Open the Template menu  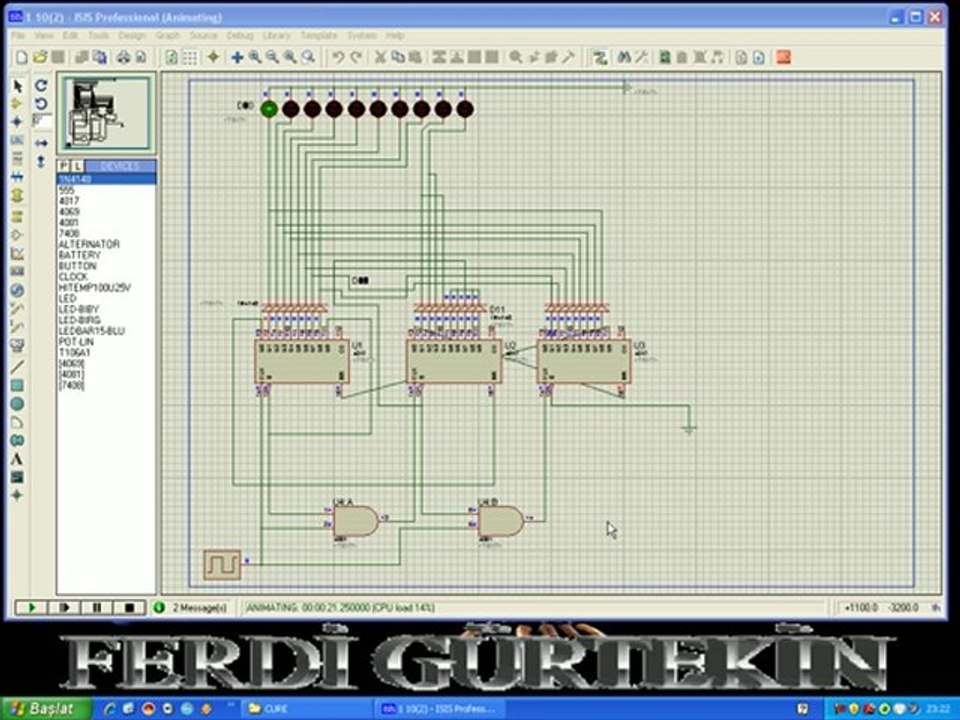click(x=318, y=36)
